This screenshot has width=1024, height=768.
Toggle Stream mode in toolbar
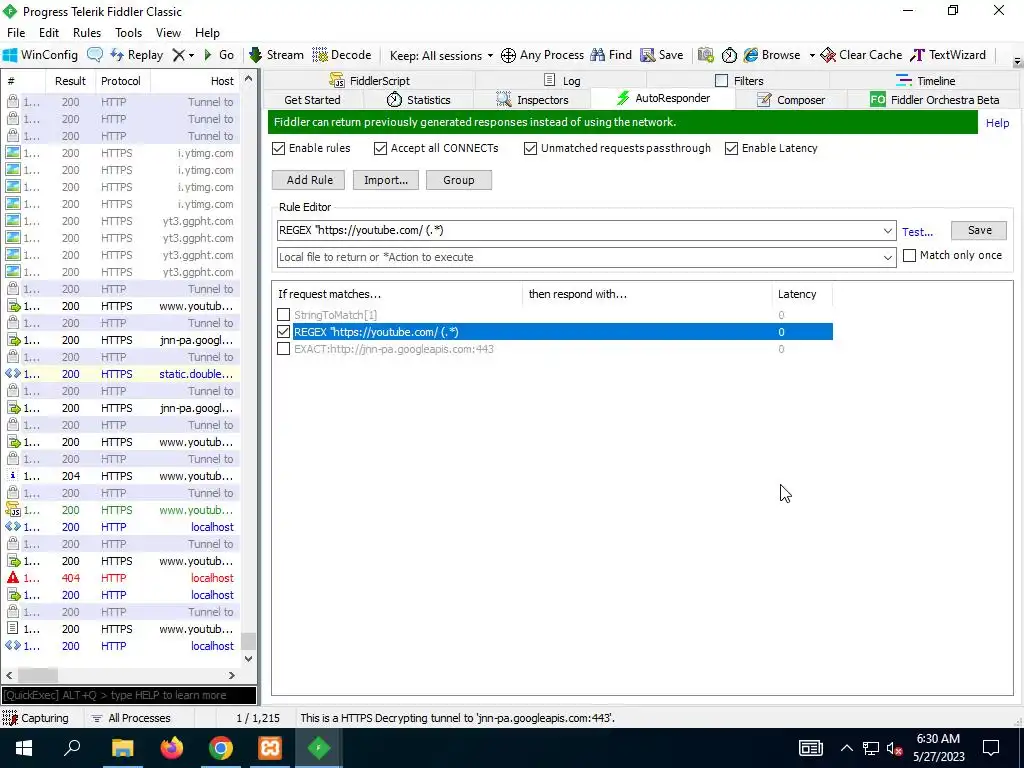276,55
